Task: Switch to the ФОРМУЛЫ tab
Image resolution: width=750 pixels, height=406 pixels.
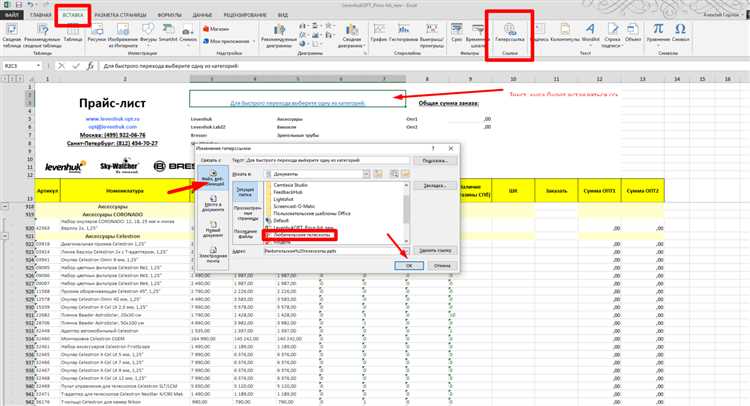Action: (170, 15)
